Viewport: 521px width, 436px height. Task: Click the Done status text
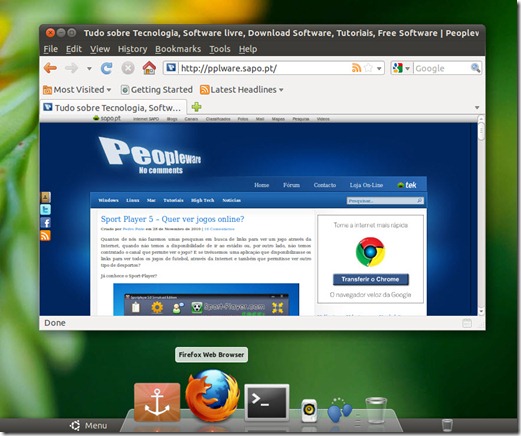point(55,323)
